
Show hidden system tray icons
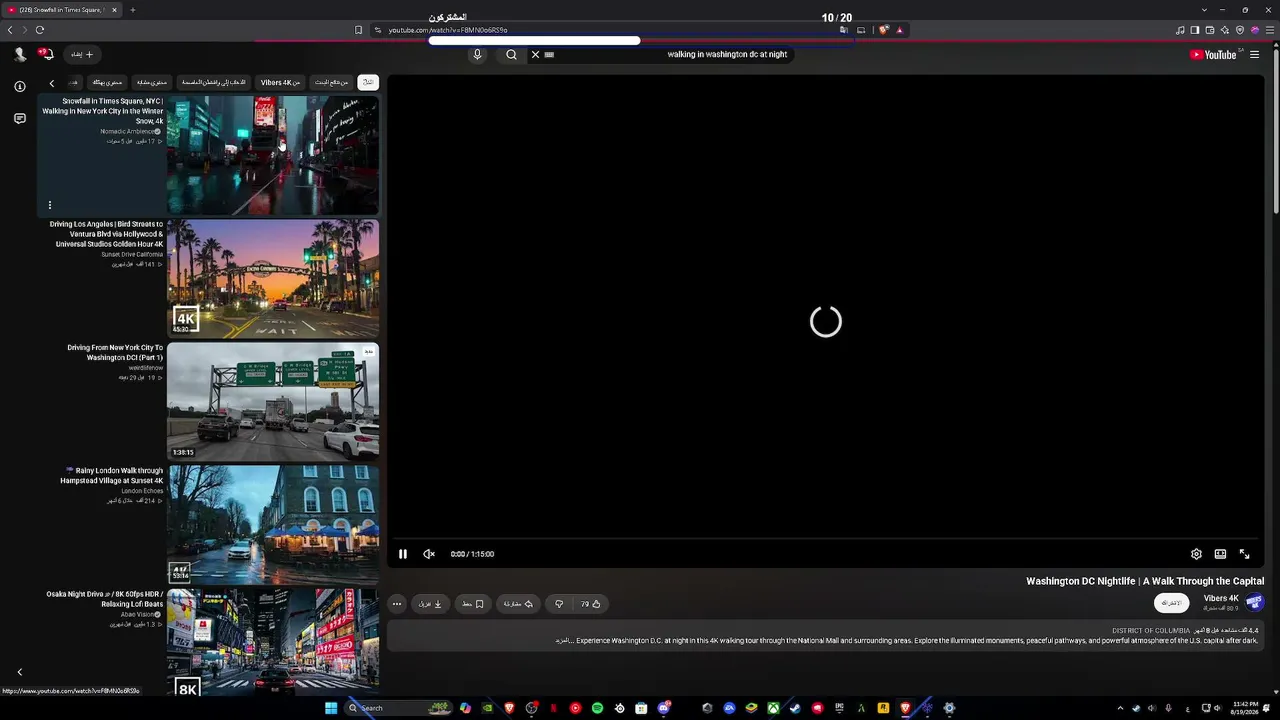pos(1120,708)
